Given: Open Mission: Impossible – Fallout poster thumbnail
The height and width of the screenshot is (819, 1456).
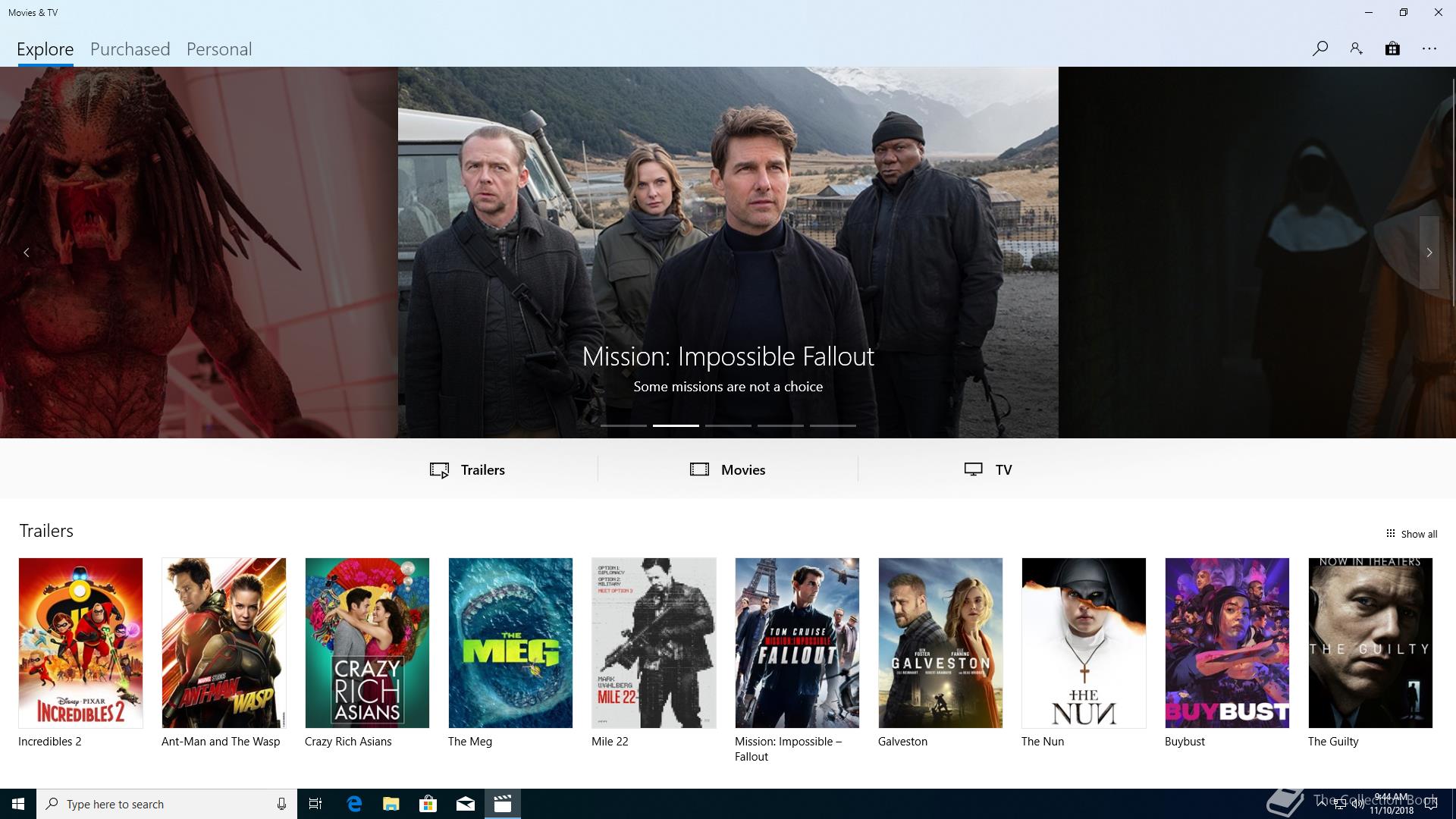Looking at the screenshot, I should 797,643.
